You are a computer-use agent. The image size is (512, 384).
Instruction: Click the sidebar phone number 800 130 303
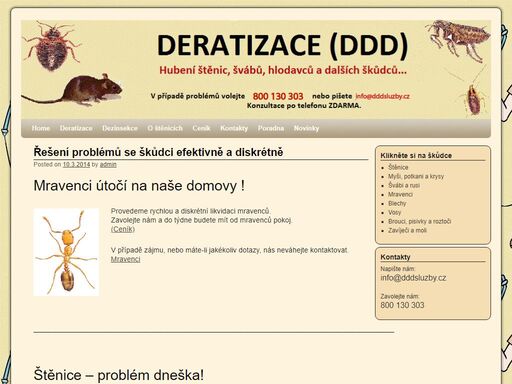coord(402,305)
